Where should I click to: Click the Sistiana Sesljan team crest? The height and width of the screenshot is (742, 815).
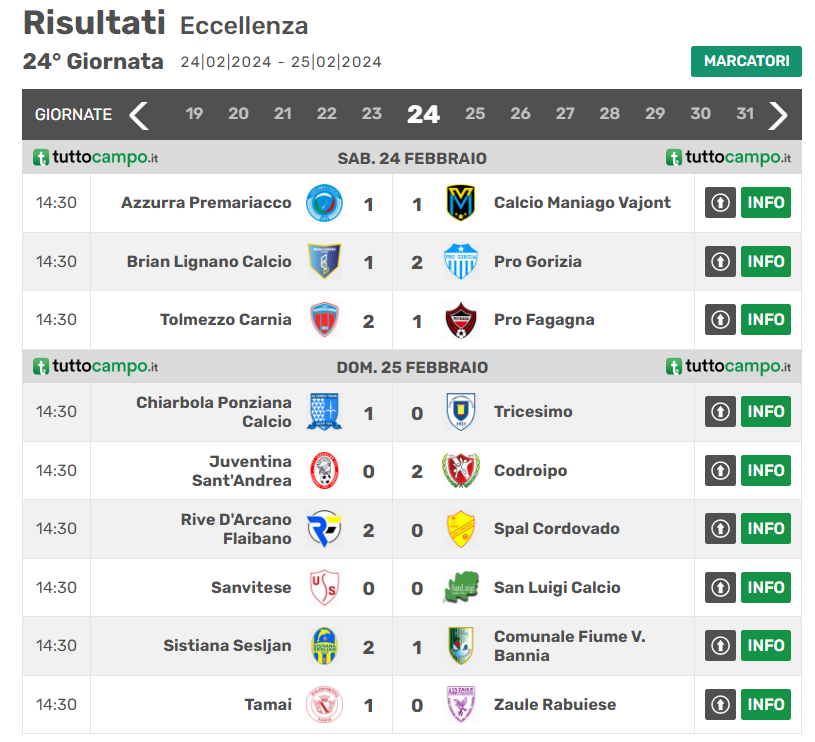coord(324,646)
